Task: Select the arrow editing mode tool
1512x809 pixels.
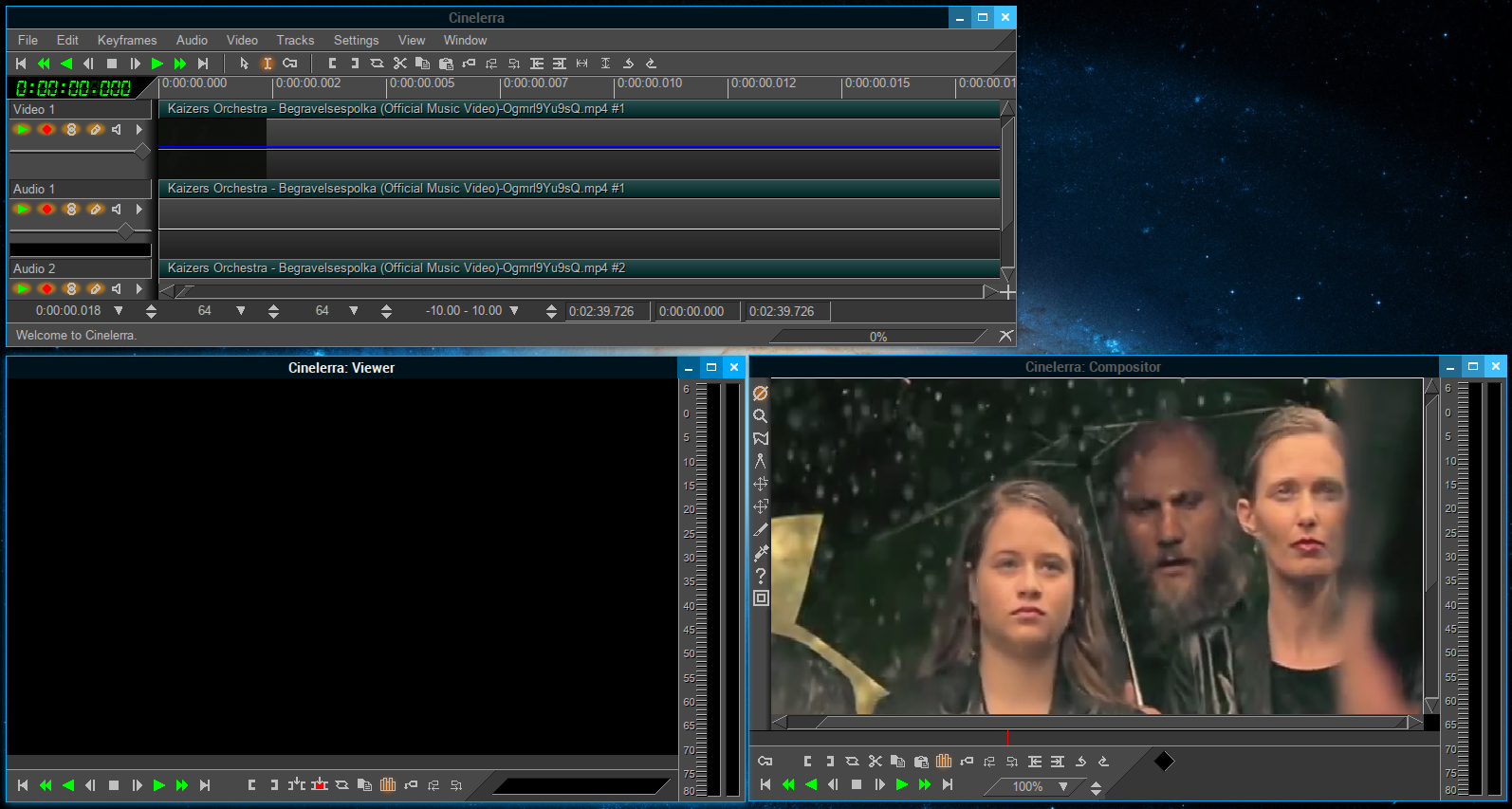Action: [x=244, y=64]
